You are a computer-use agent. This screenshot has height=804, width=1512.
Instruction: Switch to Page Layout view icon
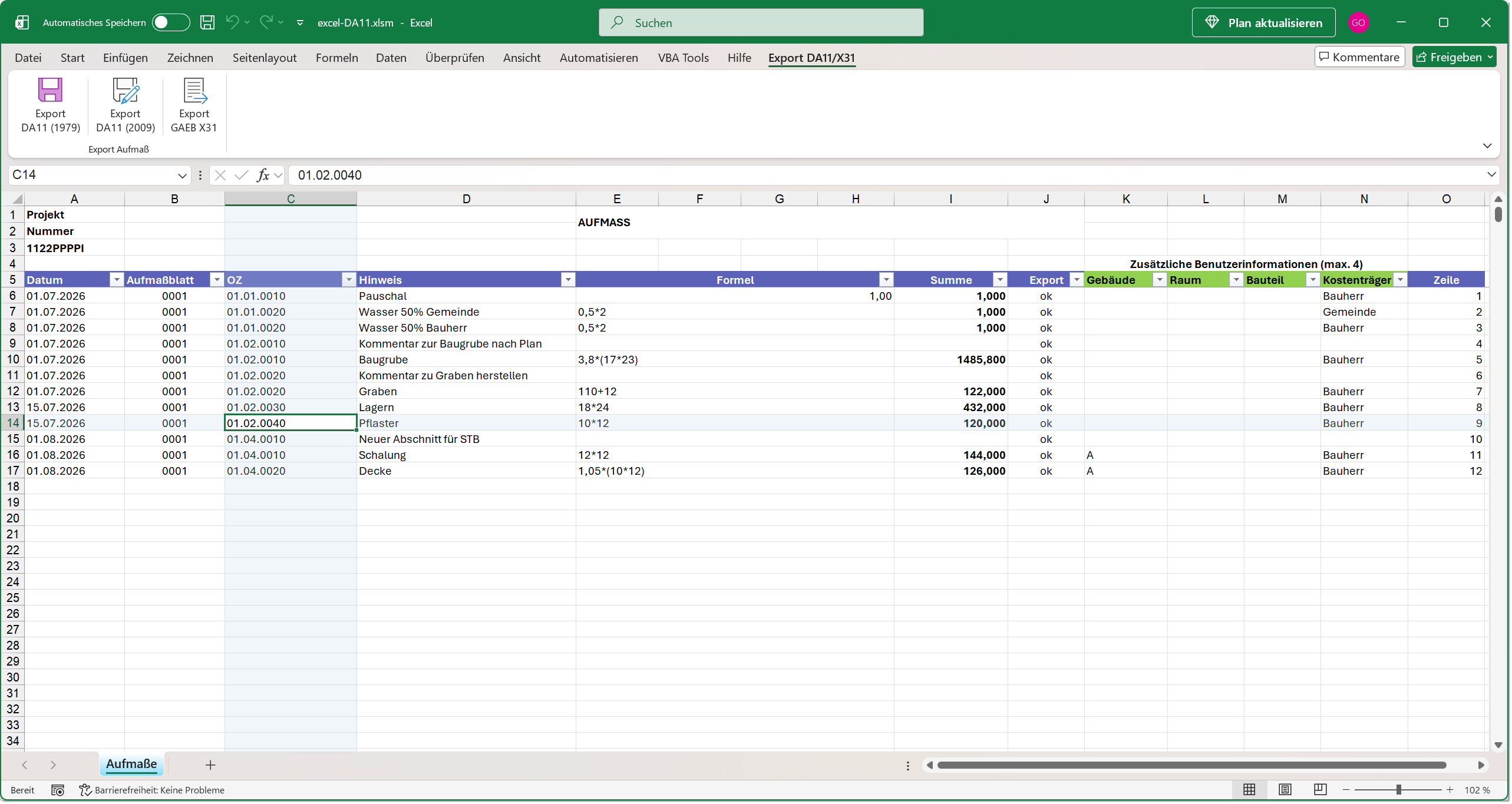point(1285,790)
